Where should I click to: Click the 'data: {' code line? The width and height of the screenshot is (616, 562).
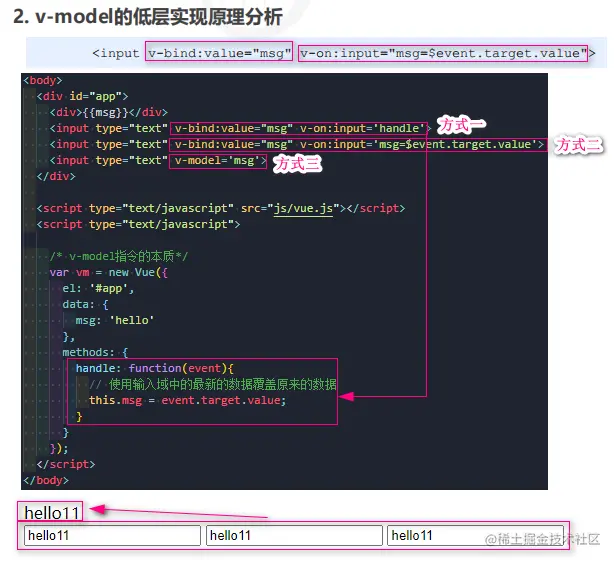tap(85, 305)
